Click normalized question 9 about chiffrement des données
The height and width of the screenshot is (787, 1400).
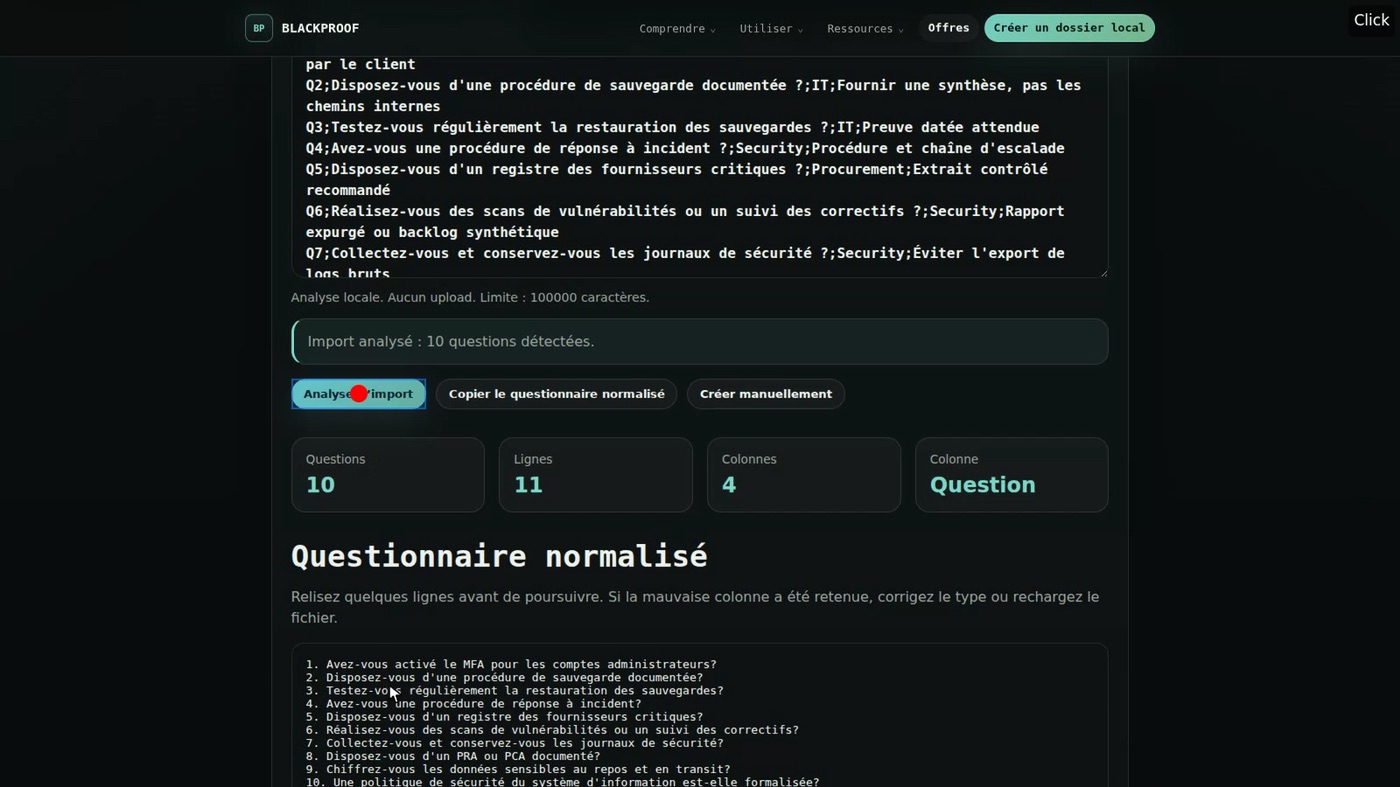point(518,769)
